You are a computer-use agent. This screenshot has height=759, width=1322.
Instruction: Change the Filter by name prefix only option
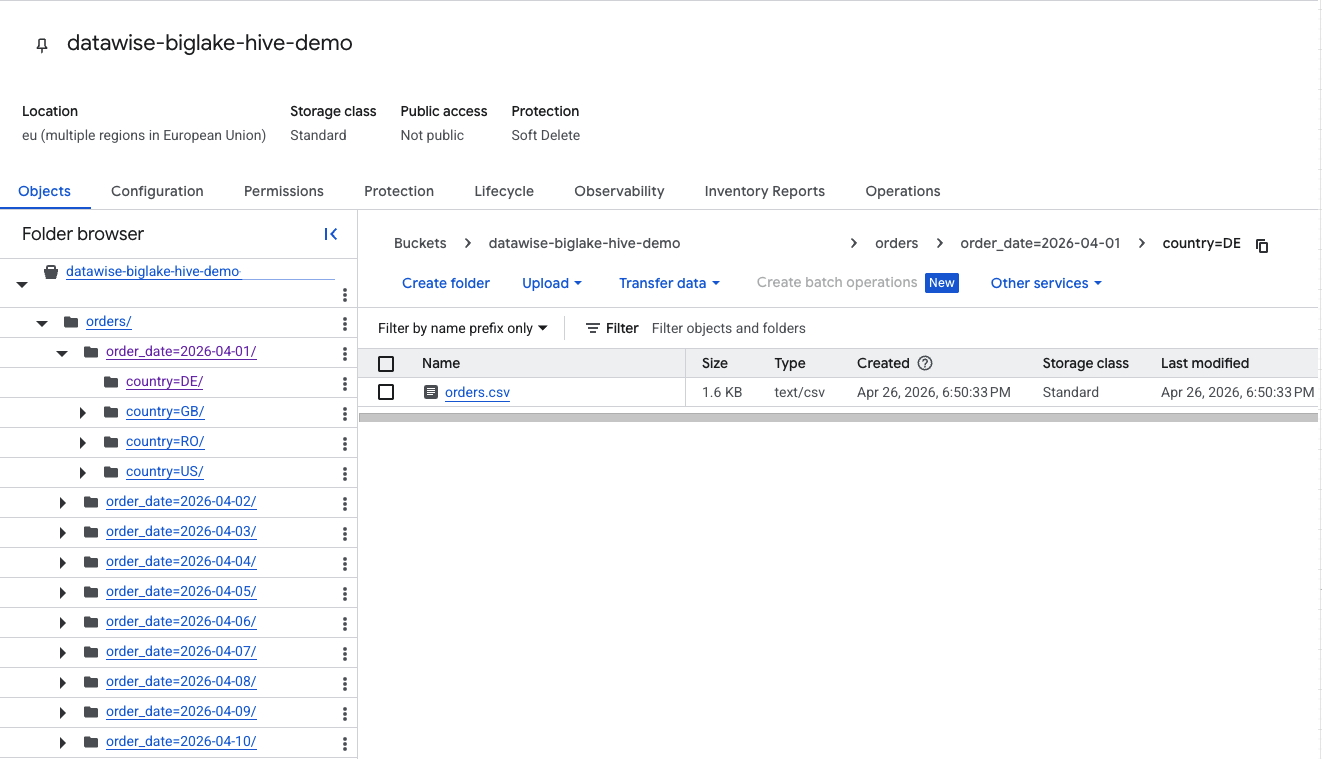coord(463,328)
